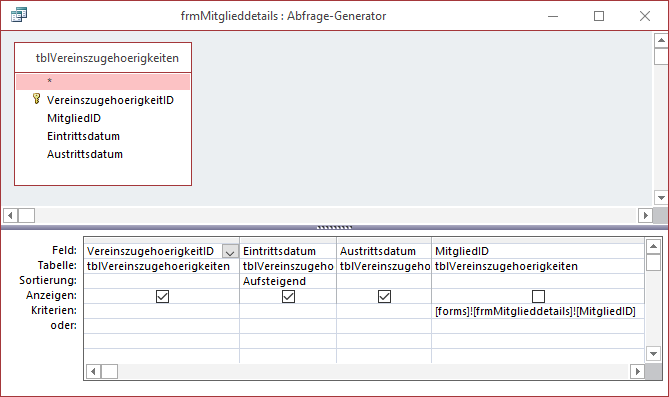Click the Austrittsdatum field cell in grid
This screenshot has width=669, height=397.
point(384,251)
